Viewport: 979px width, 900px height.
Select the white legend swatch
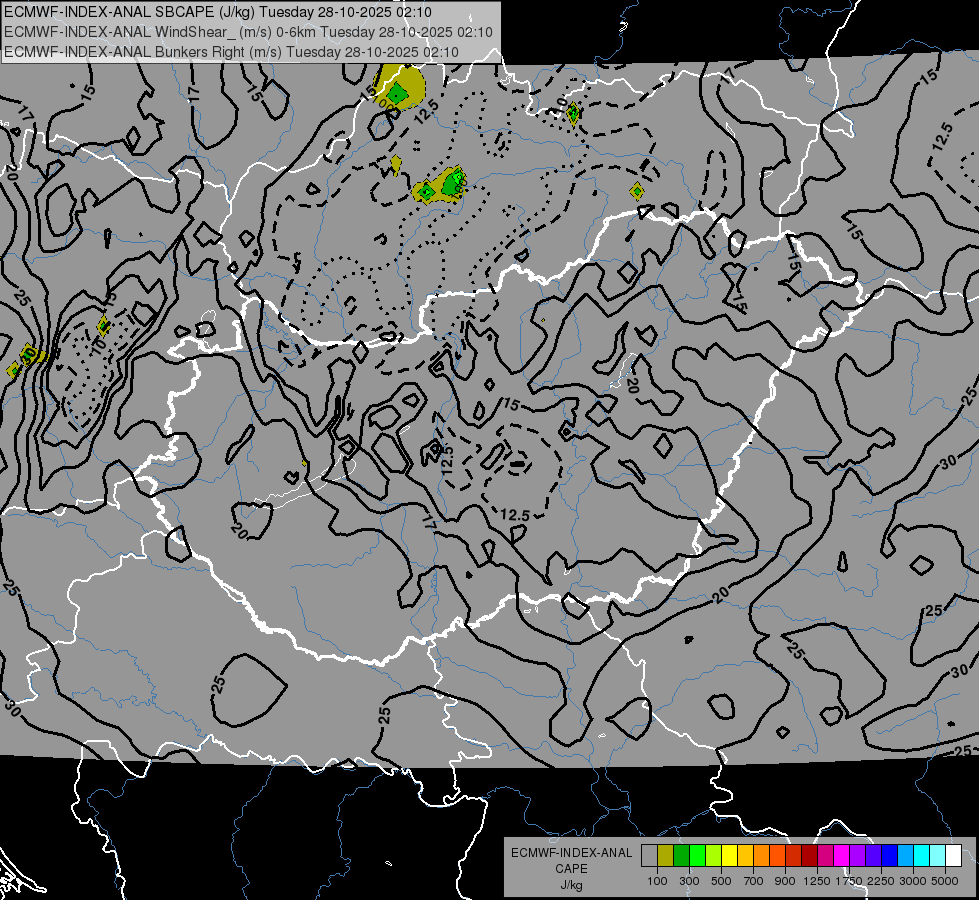point(953,856)
